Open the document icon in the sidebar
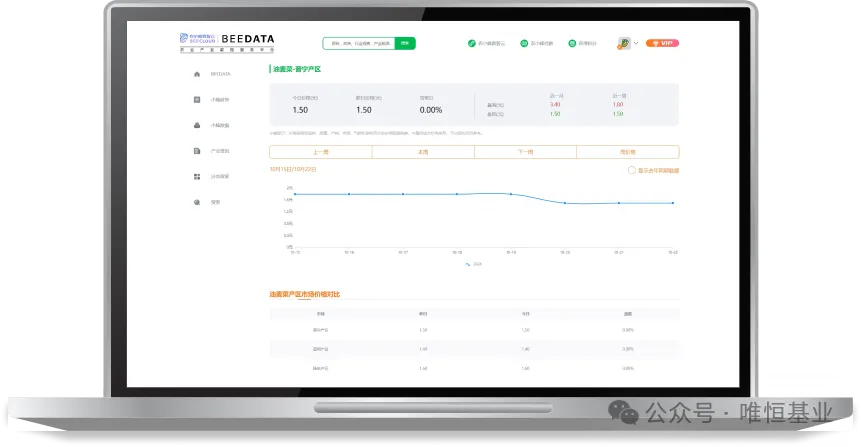Screen dimensions: 861x447 (197, 151)
